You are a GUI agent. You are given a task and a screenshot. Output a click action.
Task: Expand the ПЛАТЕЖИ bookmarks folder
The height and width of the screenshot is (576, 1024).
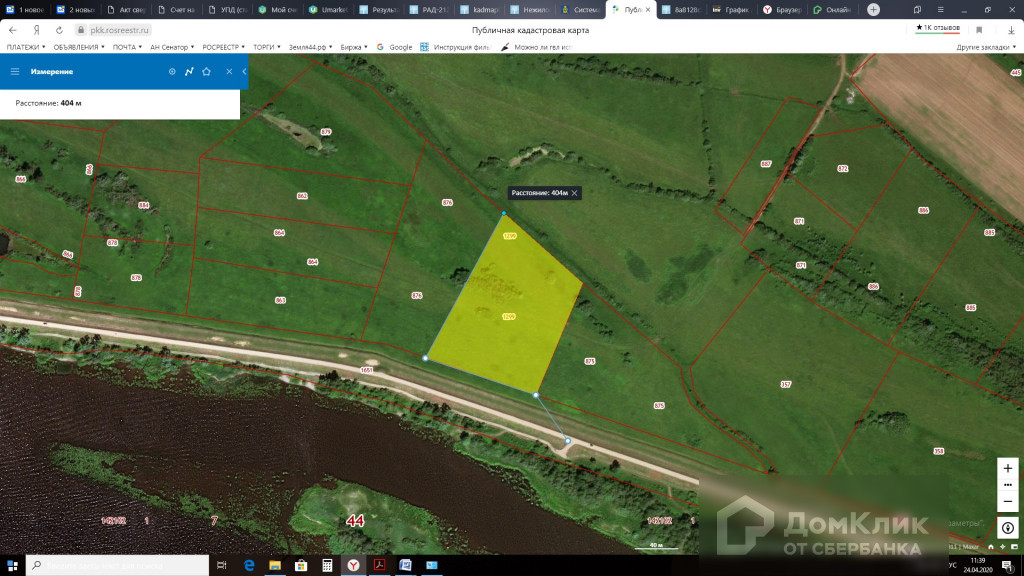pyautogui.click(x=26, y=47)
